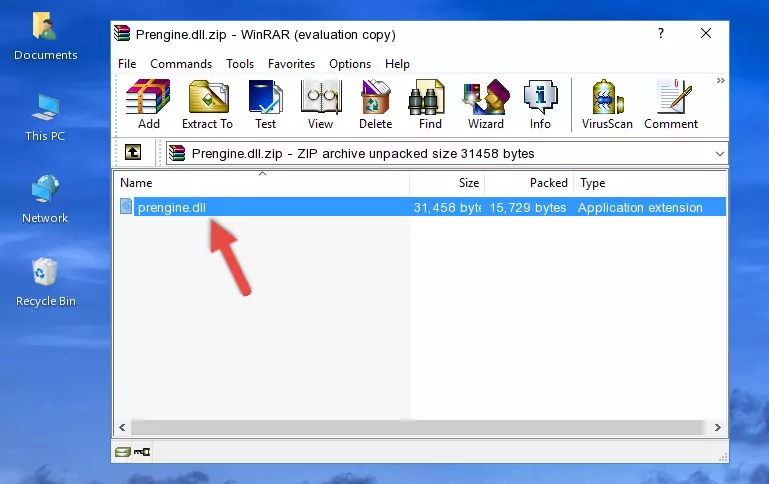The image size is (769, 484).
Task: Click the WinRAR title bar help button
Action: tap(661, 33)
